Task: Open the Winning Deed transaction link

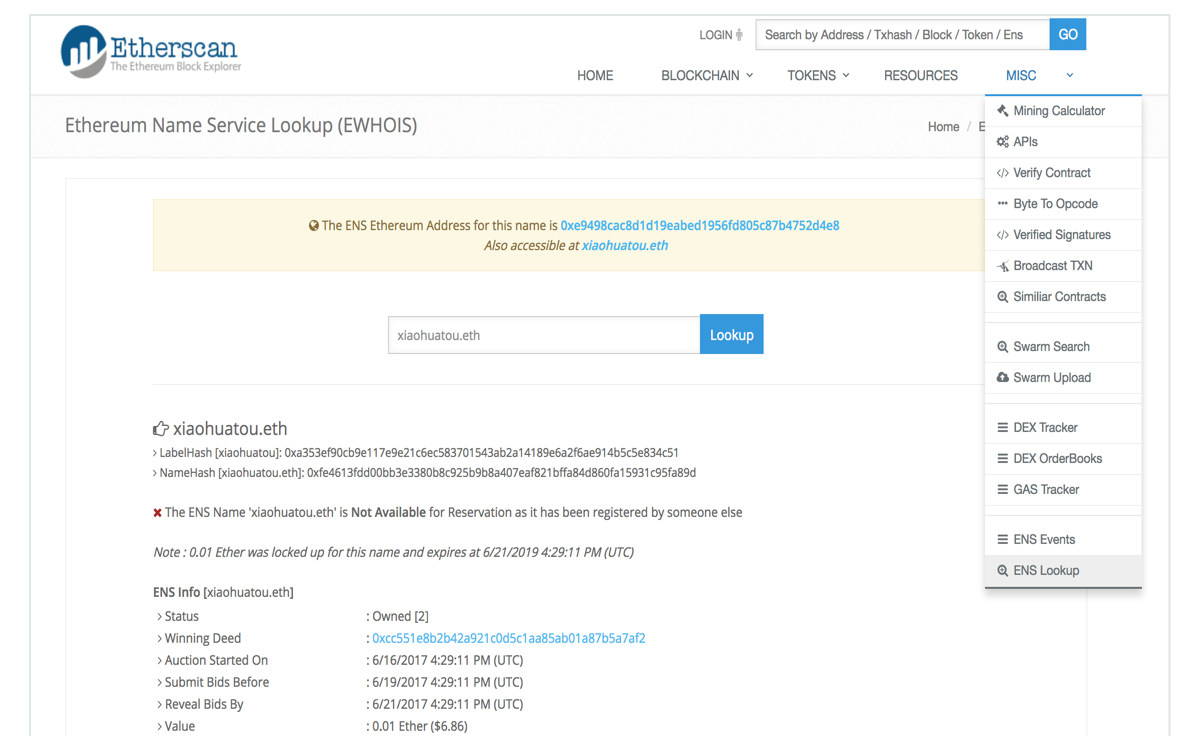Action: click(510, 638)
